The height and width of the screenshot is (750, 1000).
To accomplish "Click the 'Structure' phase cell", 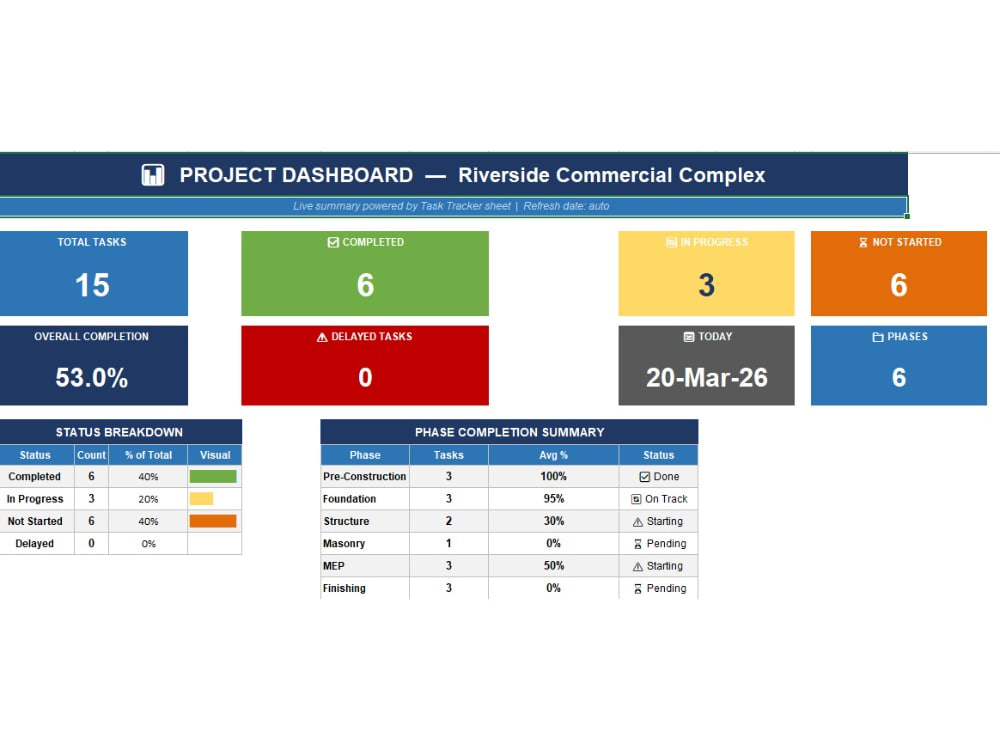I will click(x=365, y=521).
